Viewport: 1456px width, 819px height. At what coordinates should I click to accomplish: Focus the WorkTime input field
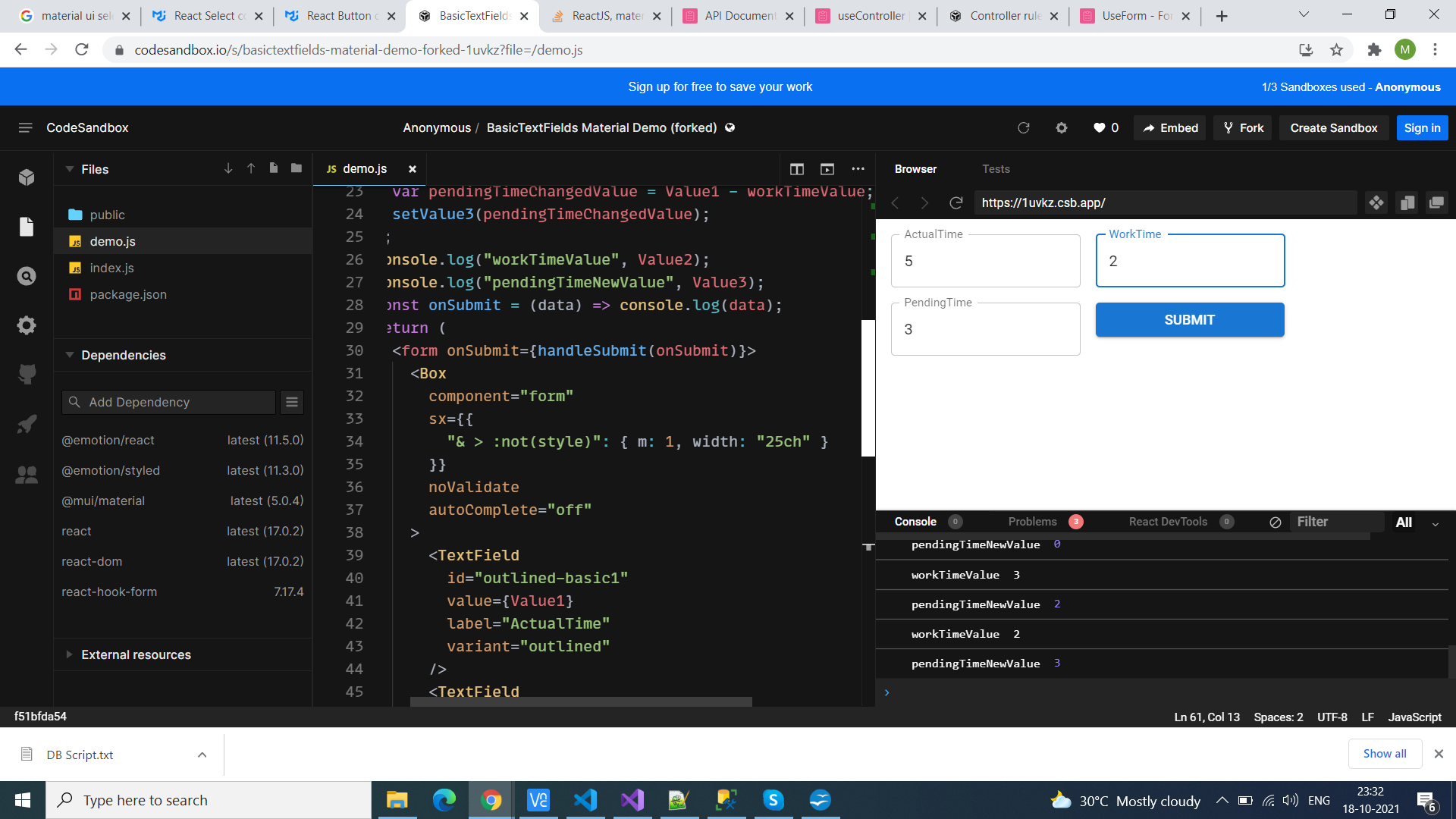tap(1190, 261)
